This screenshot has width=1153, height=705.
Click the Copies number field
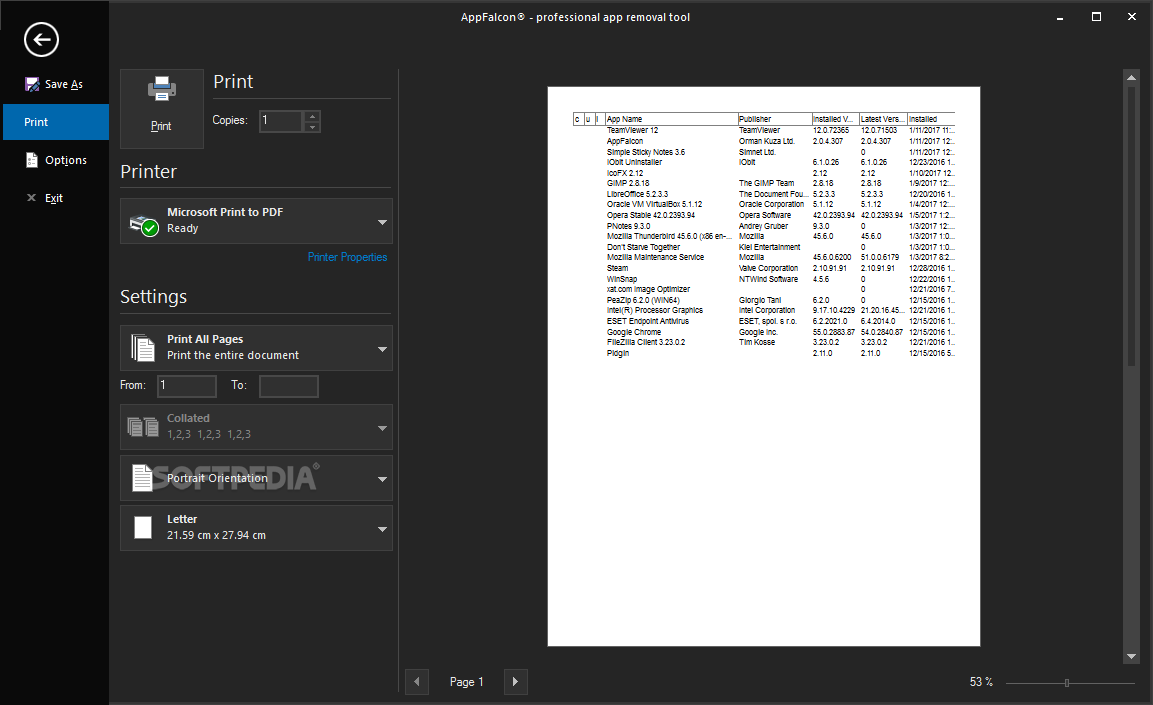pyautogui.click(x=282, y=121)
